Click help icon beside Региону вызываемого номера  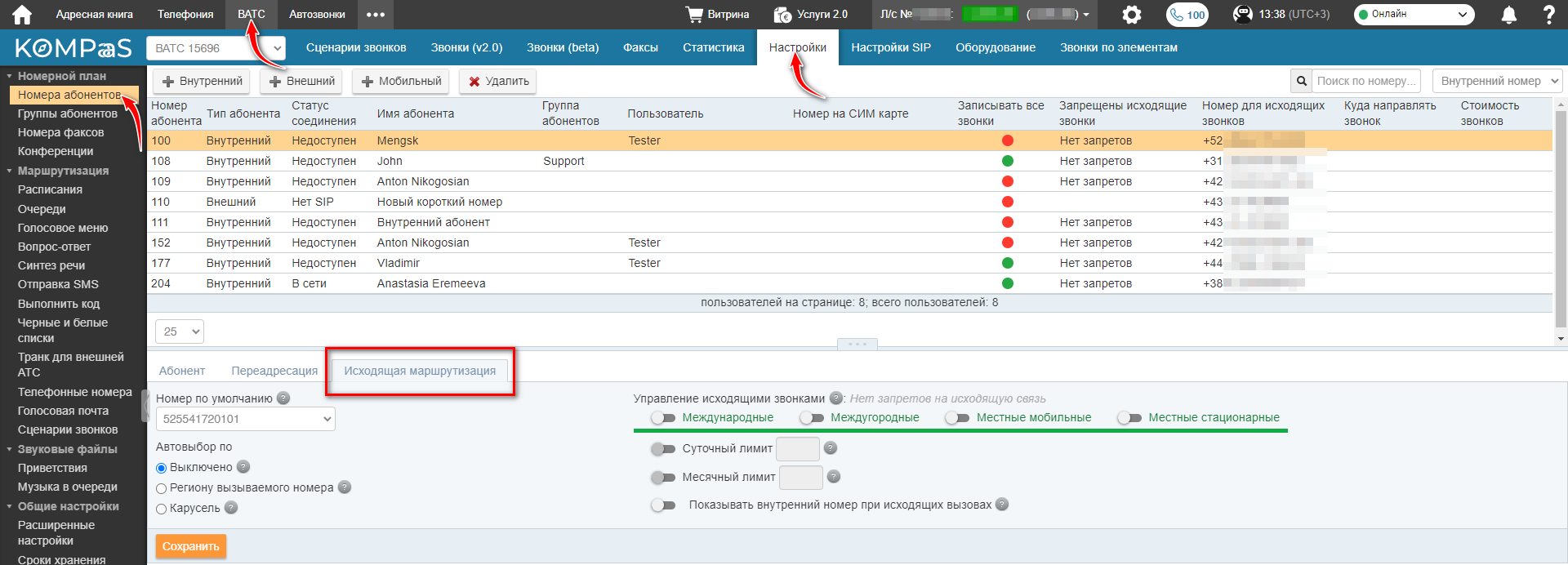click(345, 487)
